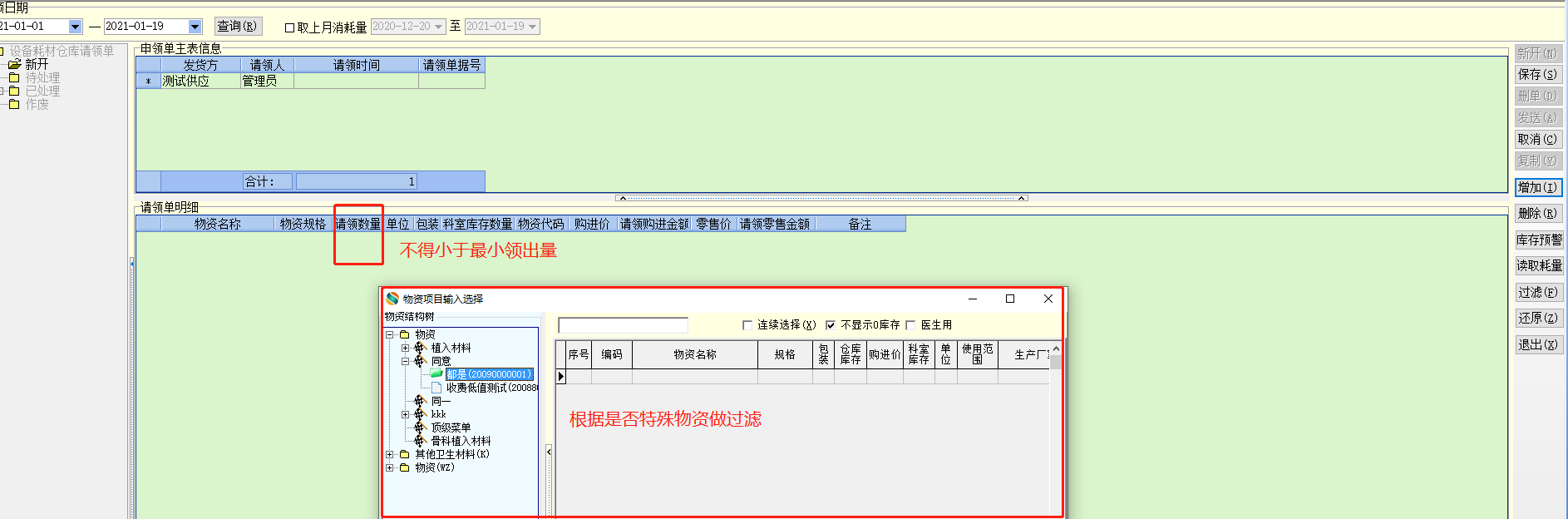This screenshot has height=519, width=1568.
Task: Expand the 其他卫生材料(K) tree node
Action: tap(389, 454)
